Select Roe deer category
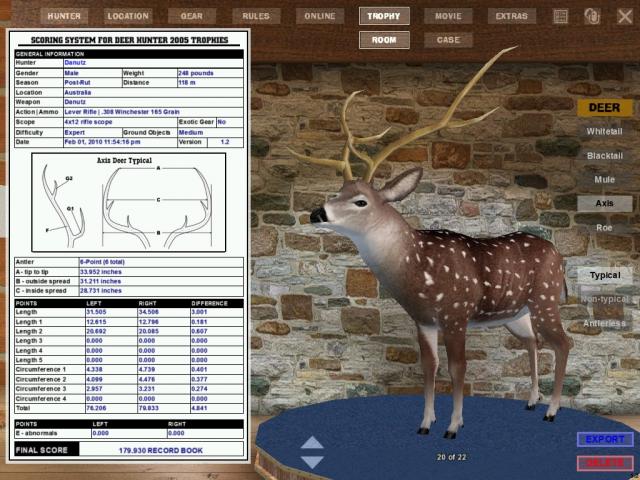Viewport: 640px width, 480px height. (x=604, y=228)
